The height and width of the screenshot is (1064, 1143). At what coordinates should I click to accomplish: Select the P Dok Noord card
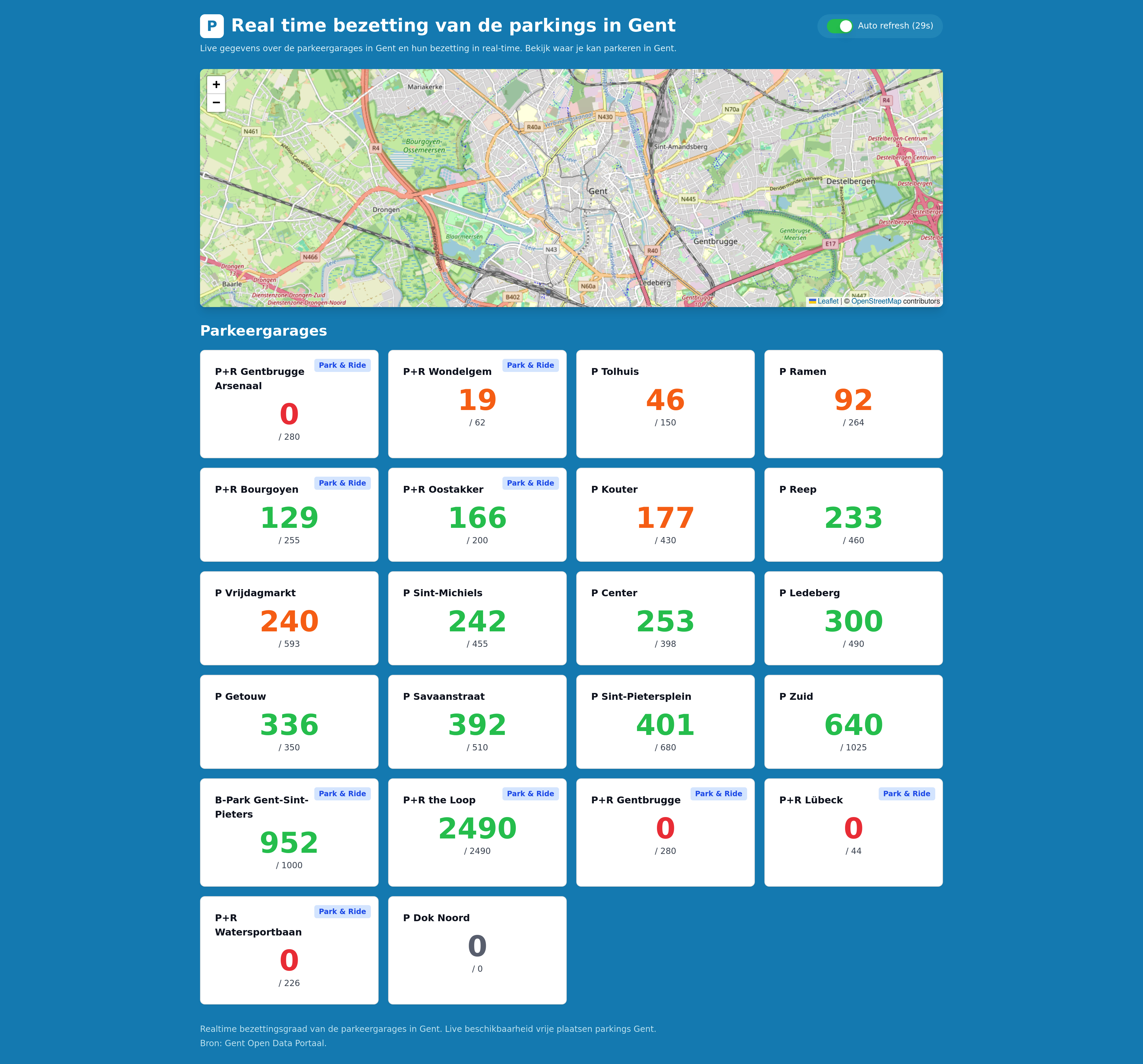477,950
